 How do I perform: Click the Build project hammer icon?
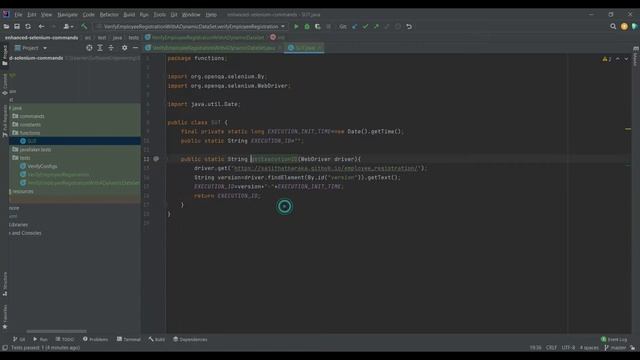(84, 27)
